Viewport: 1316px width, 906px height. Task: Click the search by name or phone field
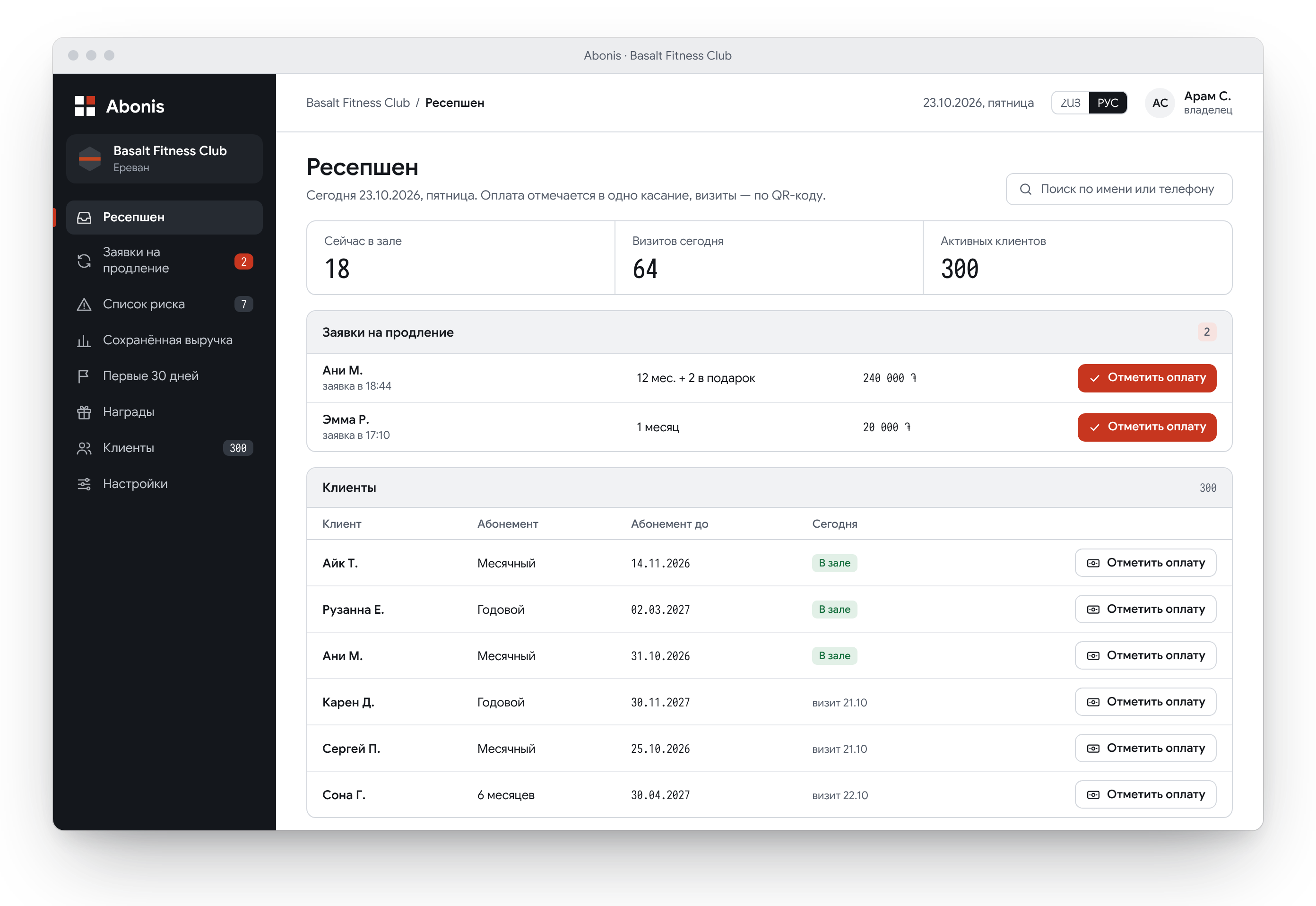(x=1118, y=189)
